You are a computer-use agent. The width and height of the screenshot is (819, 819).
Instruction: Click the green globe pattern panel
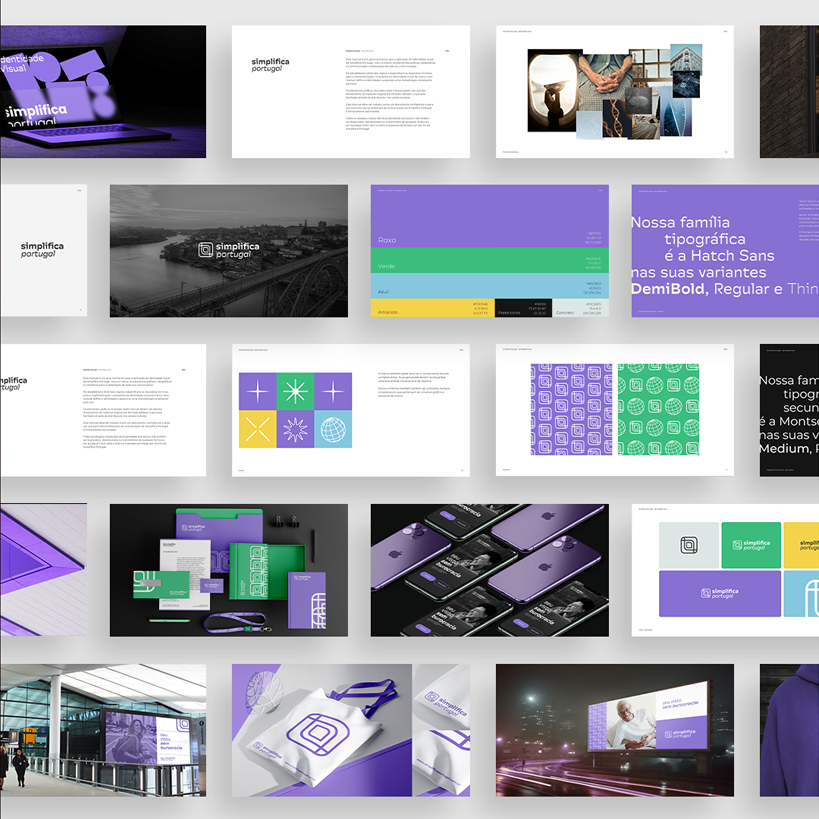[658, 410]
